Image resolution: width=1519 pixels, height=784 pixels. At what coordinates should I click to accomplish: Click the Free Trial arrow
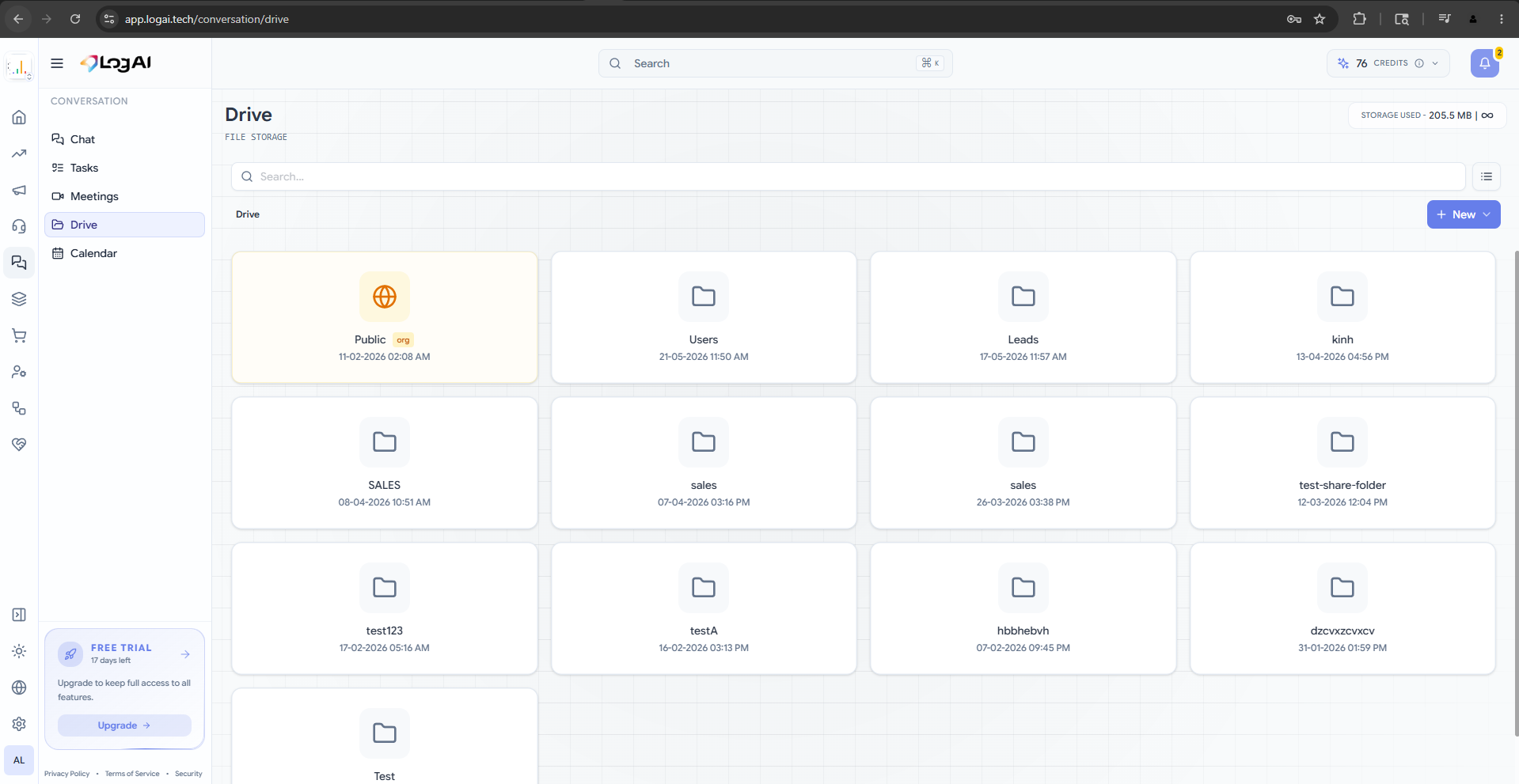pyautogui.click(x=185, y=654)
